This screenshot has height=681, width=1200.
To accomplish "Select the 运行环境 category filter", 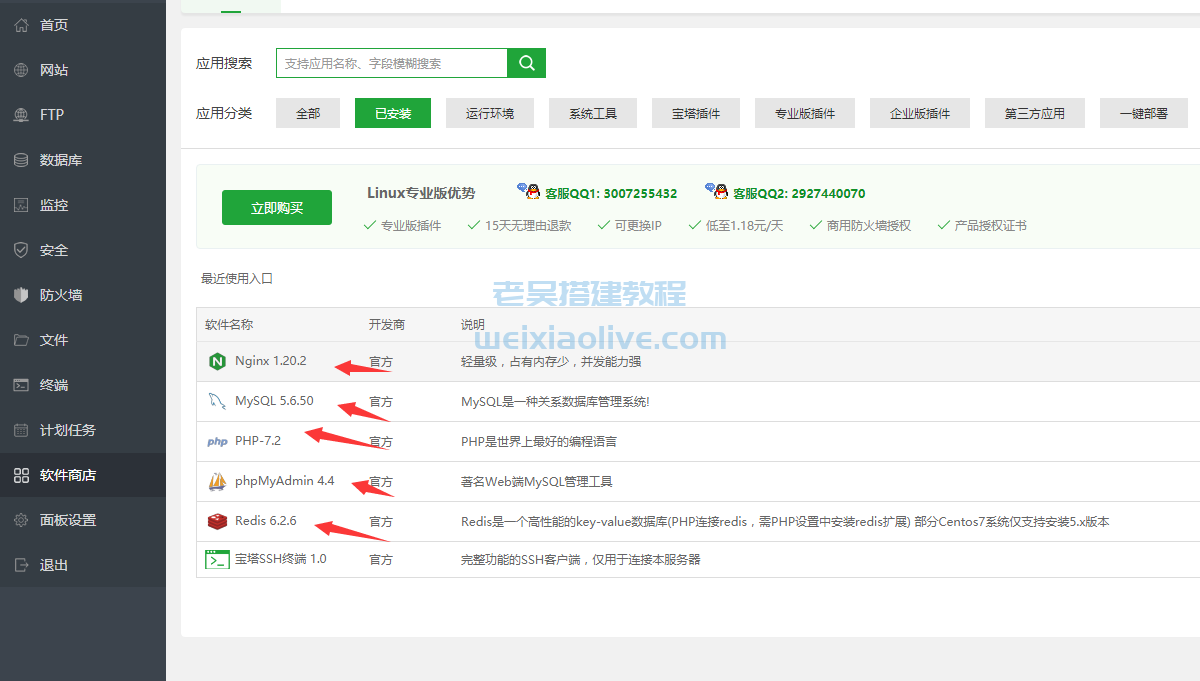I will pos(490,113).
